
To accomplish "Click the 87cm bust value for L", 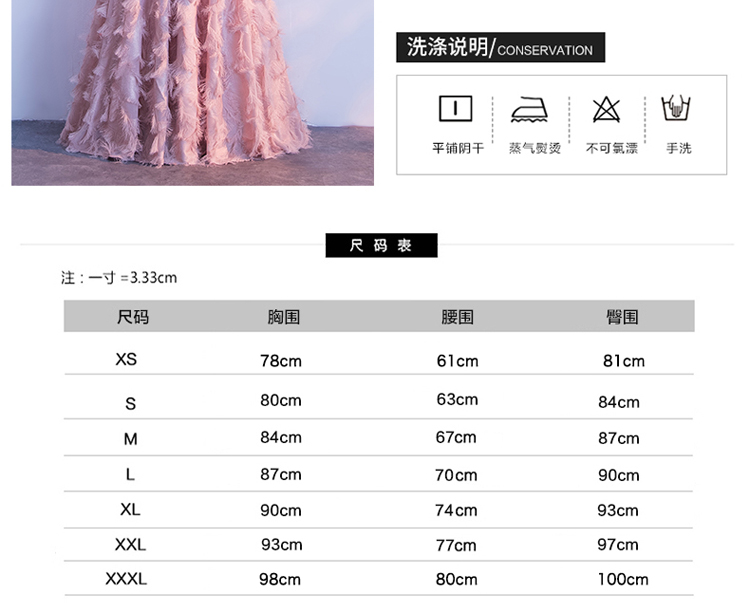I will [281, 474].
